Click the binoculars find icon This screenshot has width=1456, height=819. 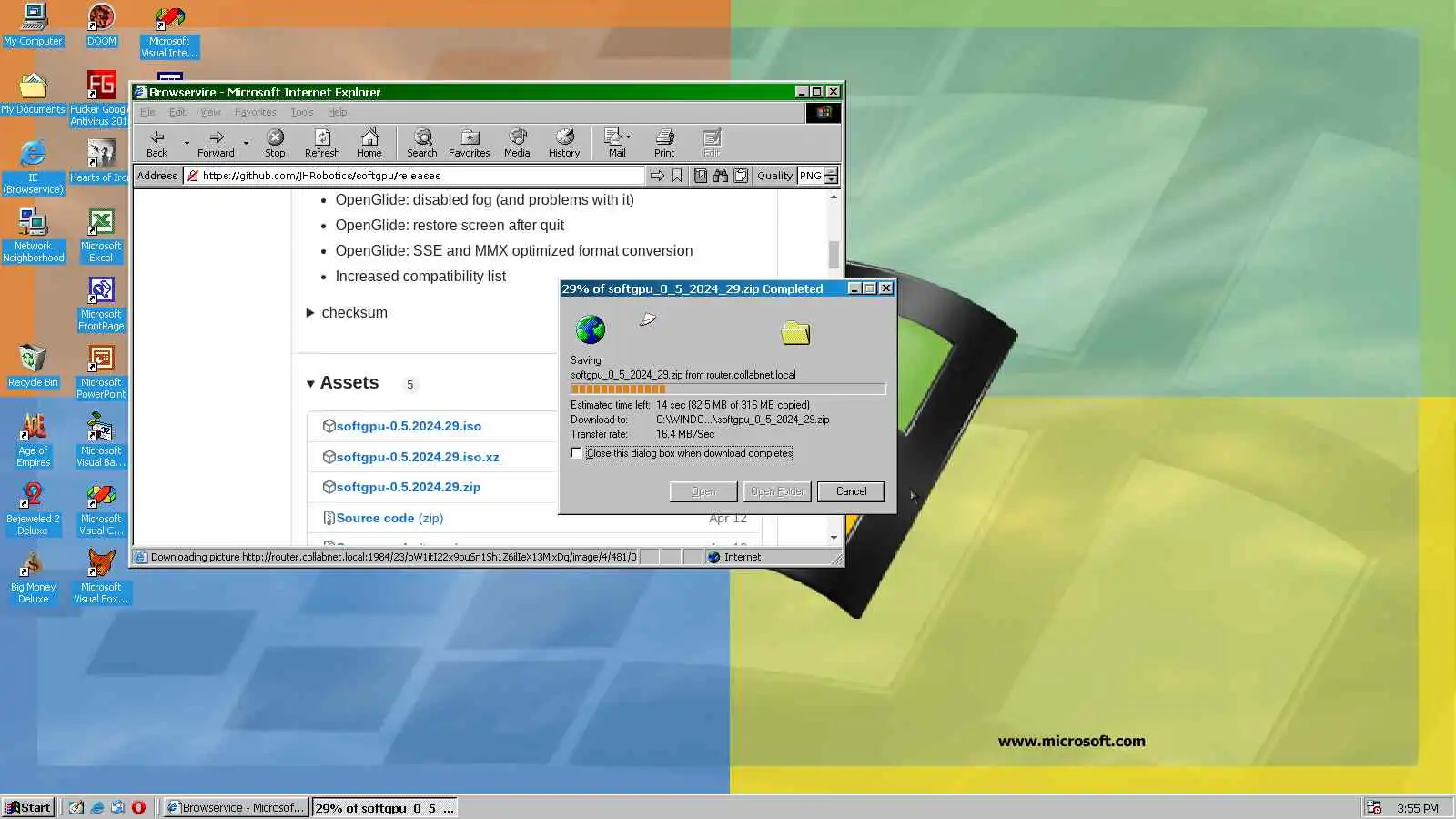(721, 176)
